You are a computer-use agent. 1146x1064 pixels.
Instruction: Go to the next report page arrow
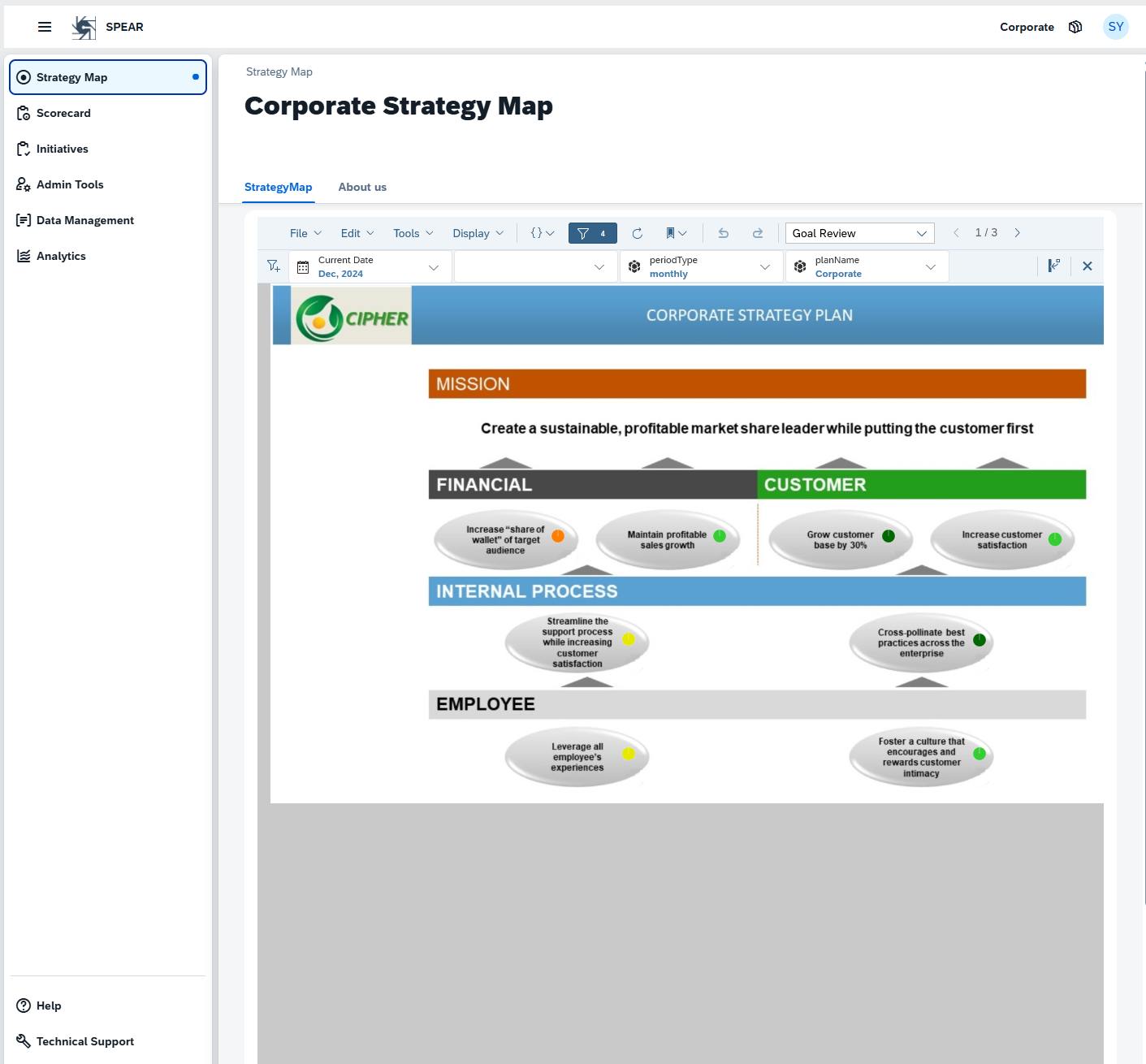[1017, 233]
